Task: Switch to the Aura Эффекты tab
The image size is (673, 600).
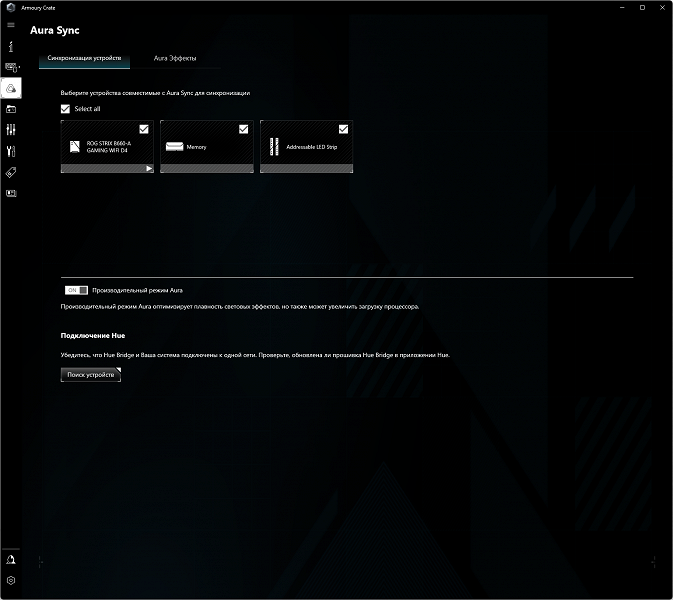Action: [x=175, y=58]
